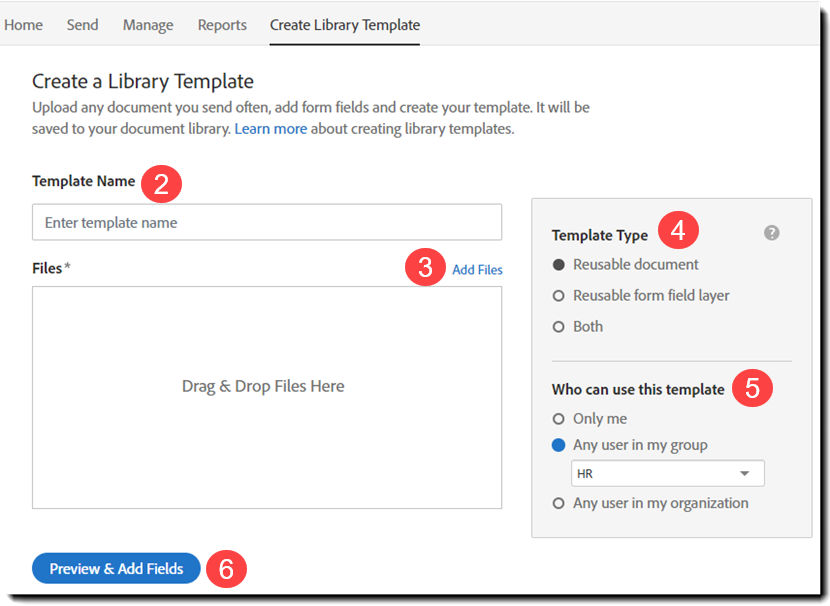Go to the Manage tab
The height and width of the screenshot is (606, 830).
[148, 25]
